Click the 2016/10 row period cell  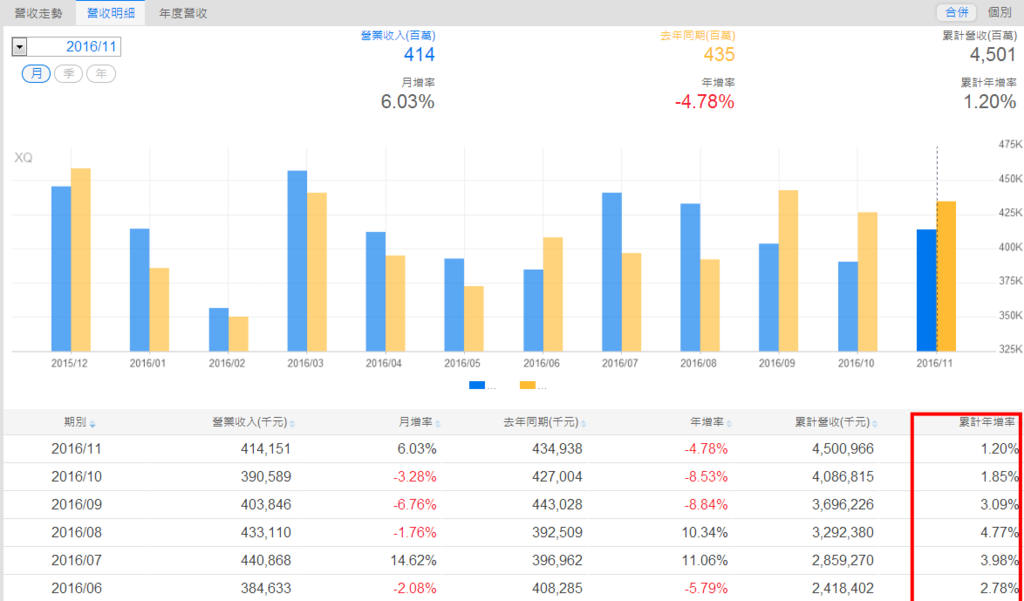76,477
